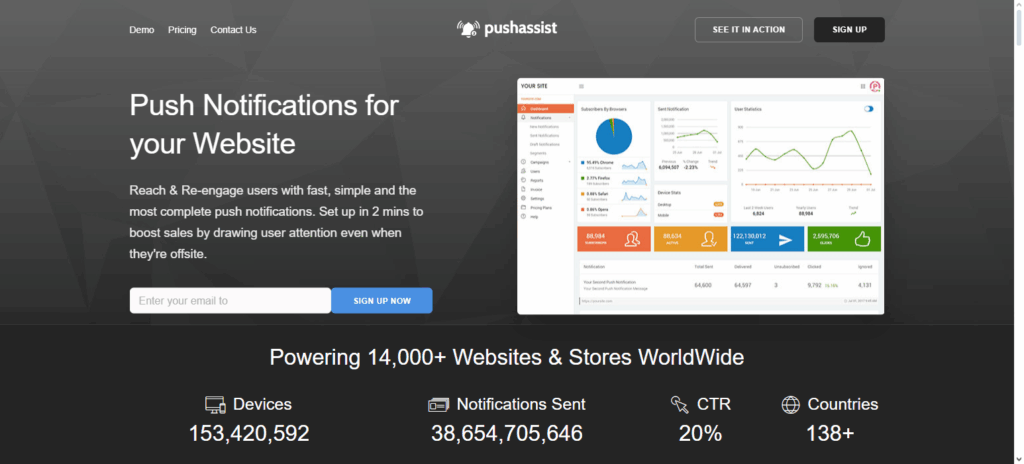The image size is (1024, 464).
Task: Open Settings gear in preview sidebar
Action: point(523,198)
